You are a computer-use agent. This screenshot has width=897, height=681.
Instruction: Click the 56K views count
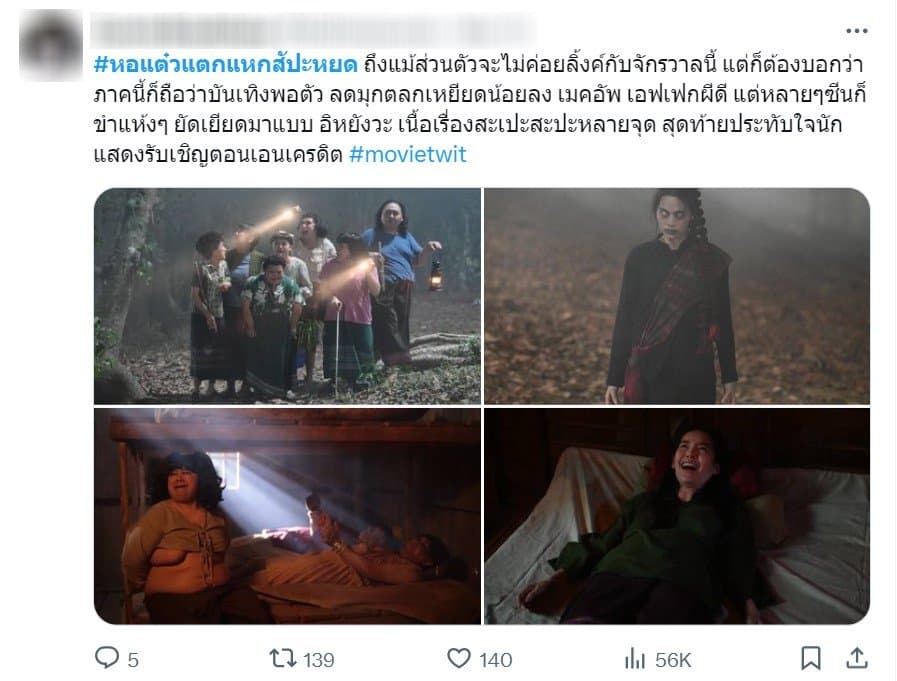[x=673, y=660]
